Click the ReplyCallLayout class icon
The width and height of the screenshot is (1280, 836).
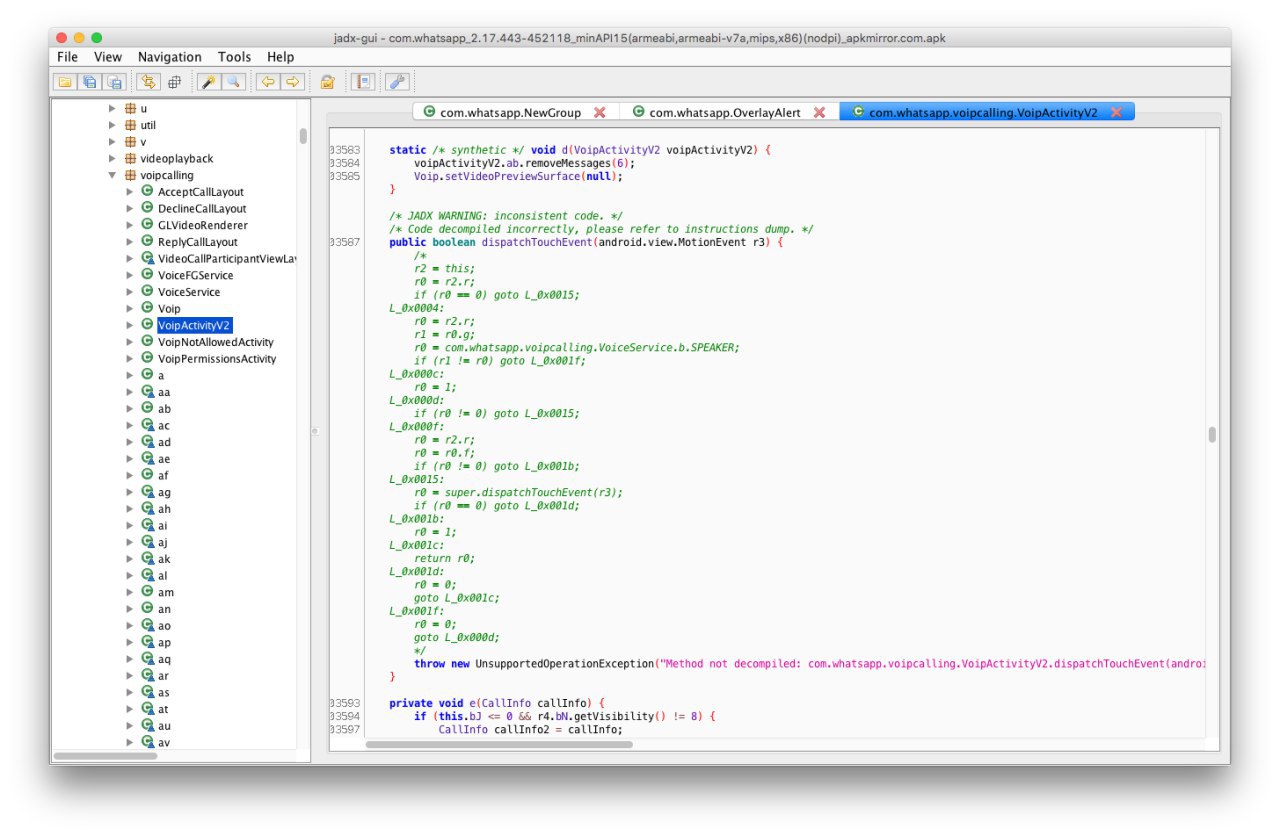(x=147, y=242)
